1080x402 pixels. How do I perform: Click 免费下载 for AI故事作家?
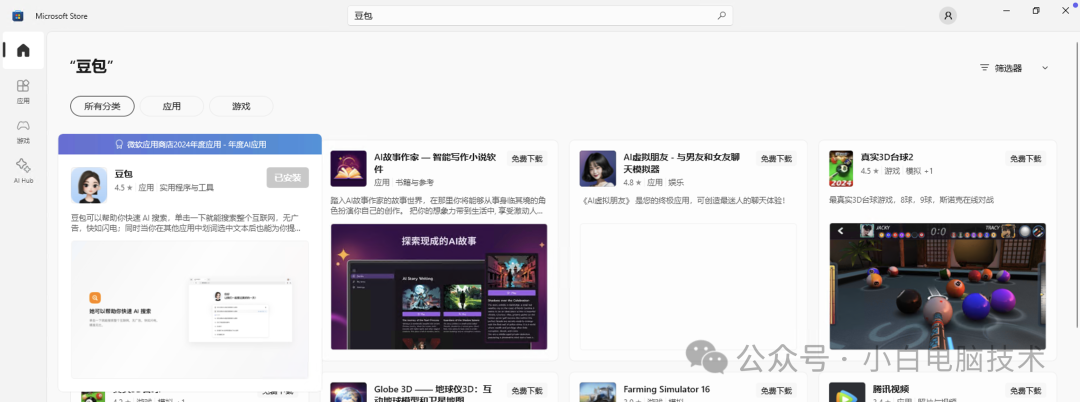click(527, 158)
